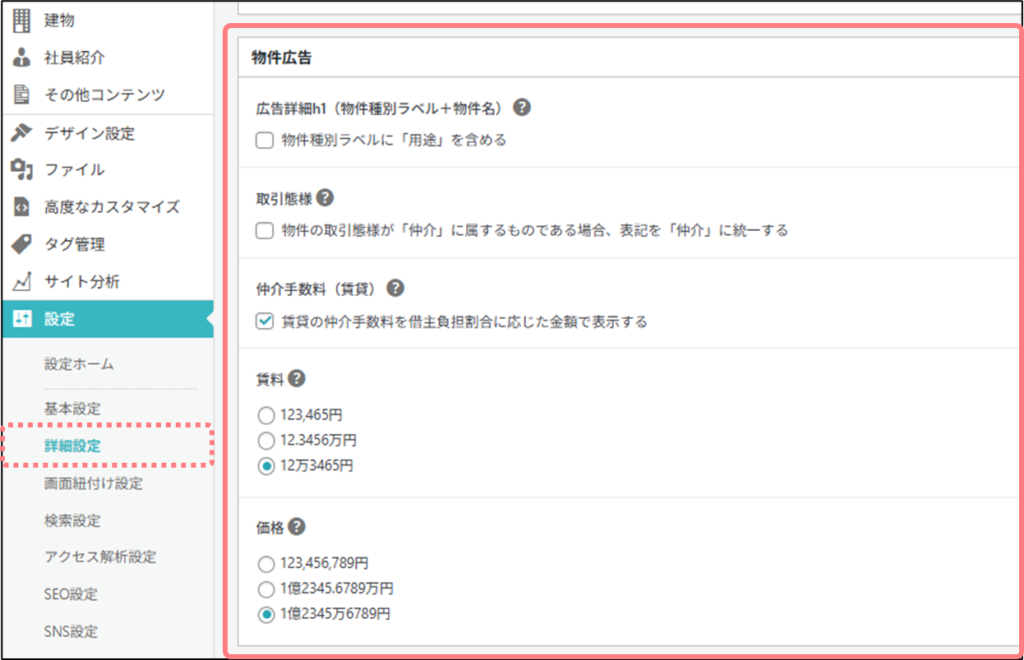
Task: Check the 表記を「仲介」に統一する checkbox
Action: 265,231
